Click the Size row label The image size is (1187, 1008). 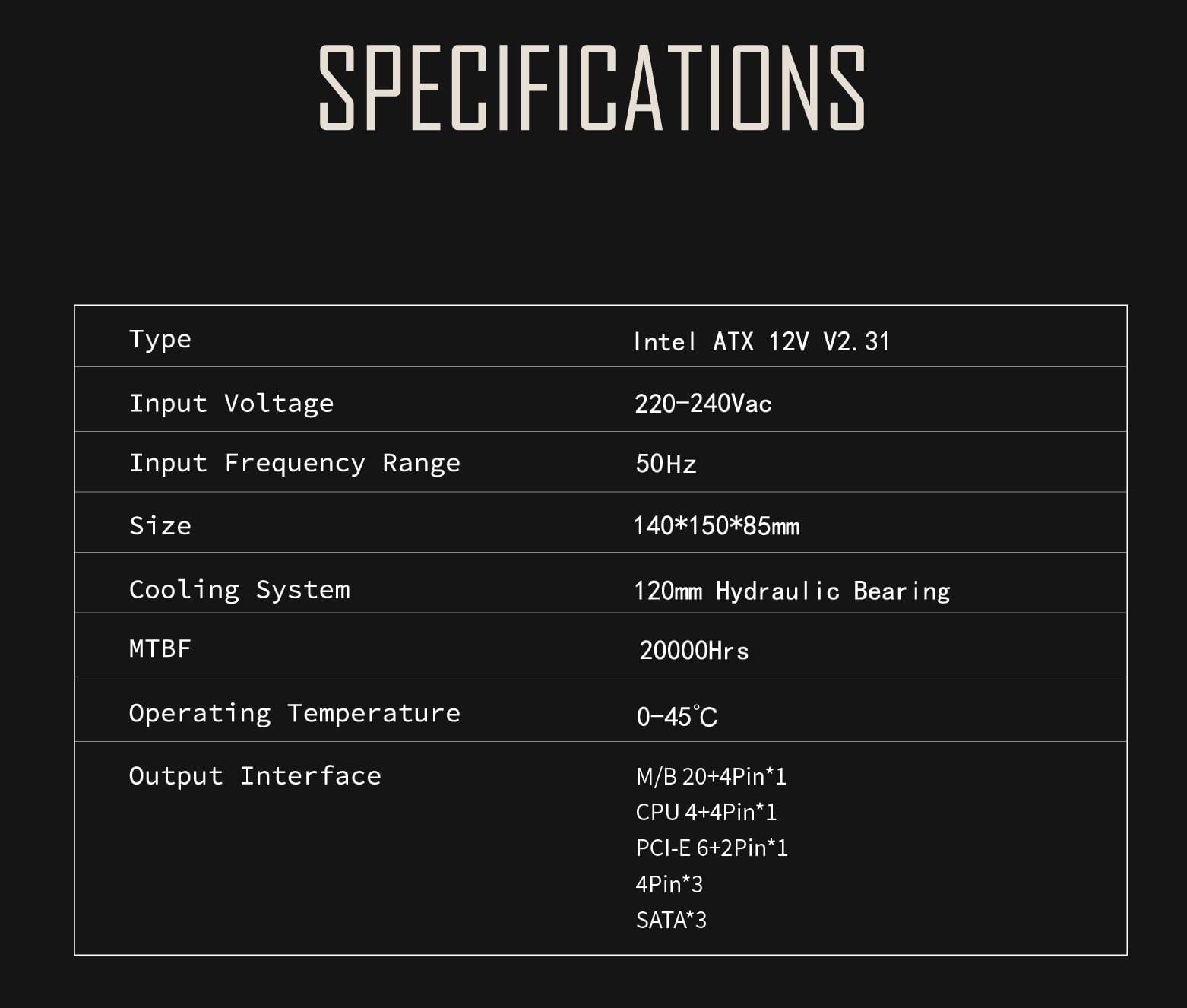coord(160,525)
